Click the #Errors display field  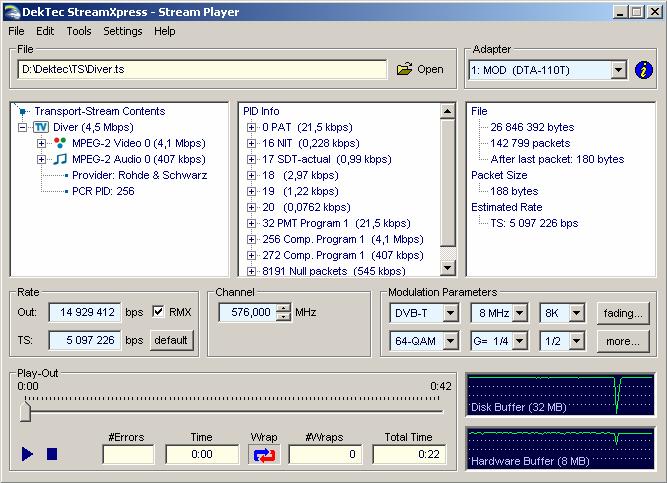(128, 454)
